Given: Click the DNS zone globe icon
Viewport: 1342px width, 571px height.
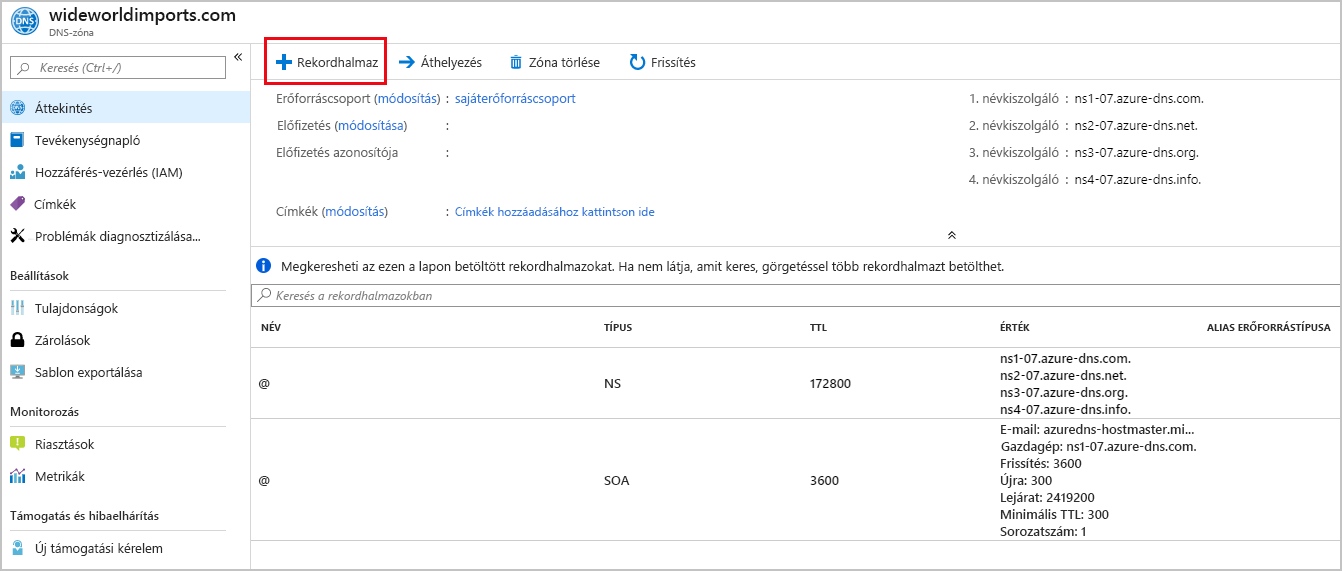Looking at the screenshot, I should pos(23,21).
